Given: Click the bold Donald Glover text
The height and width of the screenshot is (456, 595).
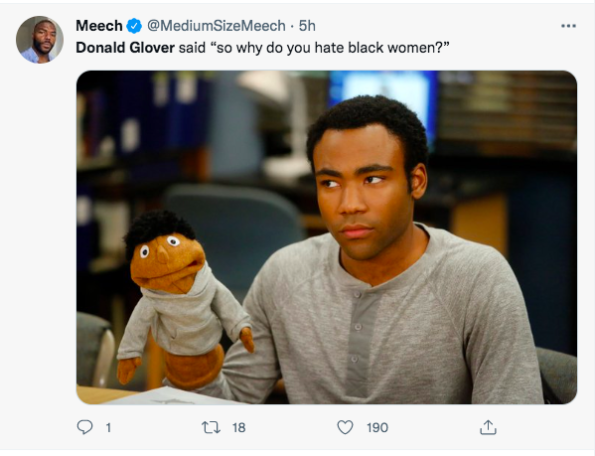Looking at the screenshot, I should (125, 48).
